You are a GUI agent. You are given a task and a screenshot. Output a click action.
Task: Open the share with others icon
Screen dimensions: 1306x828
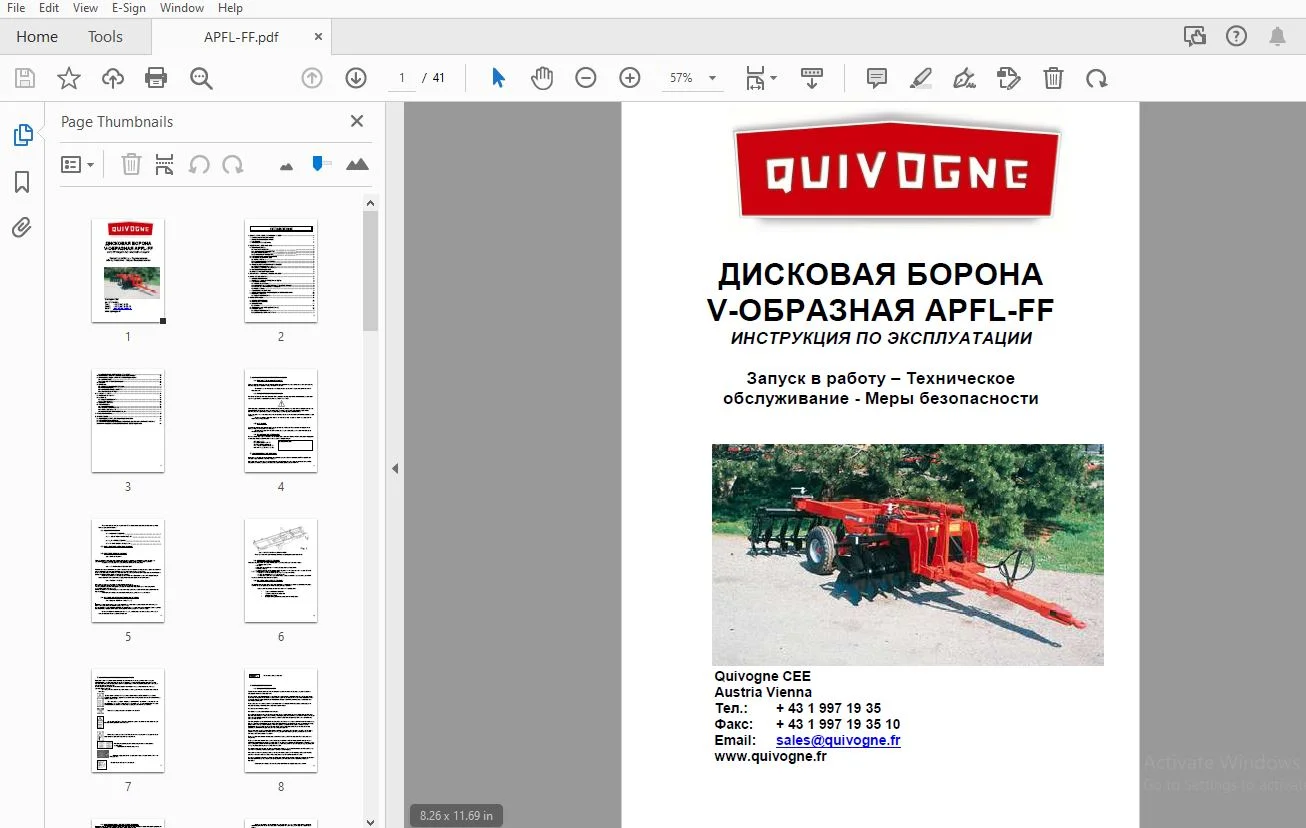point(1194,36)
